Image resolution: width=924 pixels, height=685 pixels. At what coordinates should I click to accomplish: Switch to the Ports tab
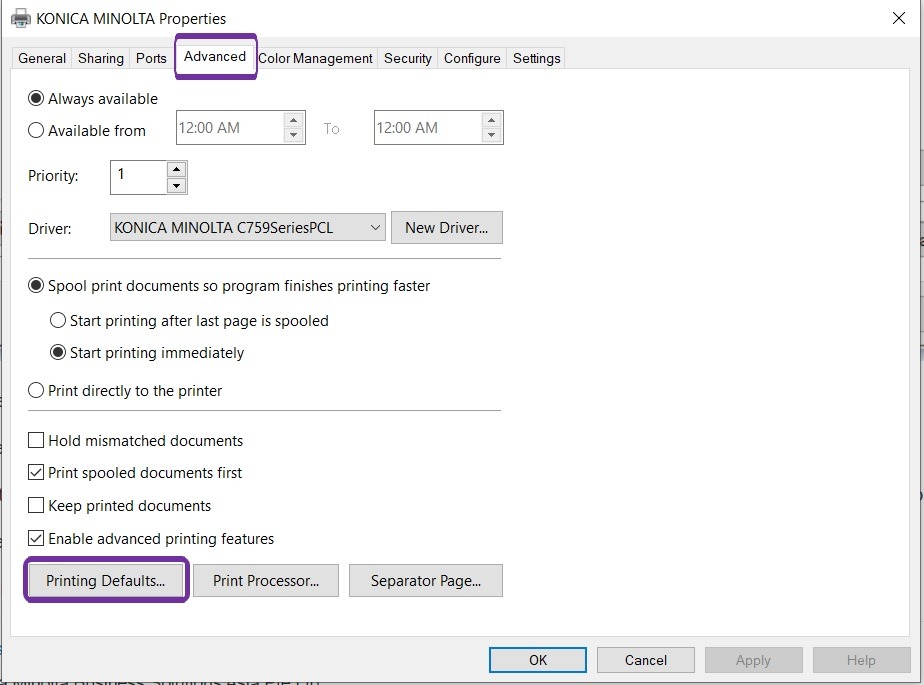point(151,58)
